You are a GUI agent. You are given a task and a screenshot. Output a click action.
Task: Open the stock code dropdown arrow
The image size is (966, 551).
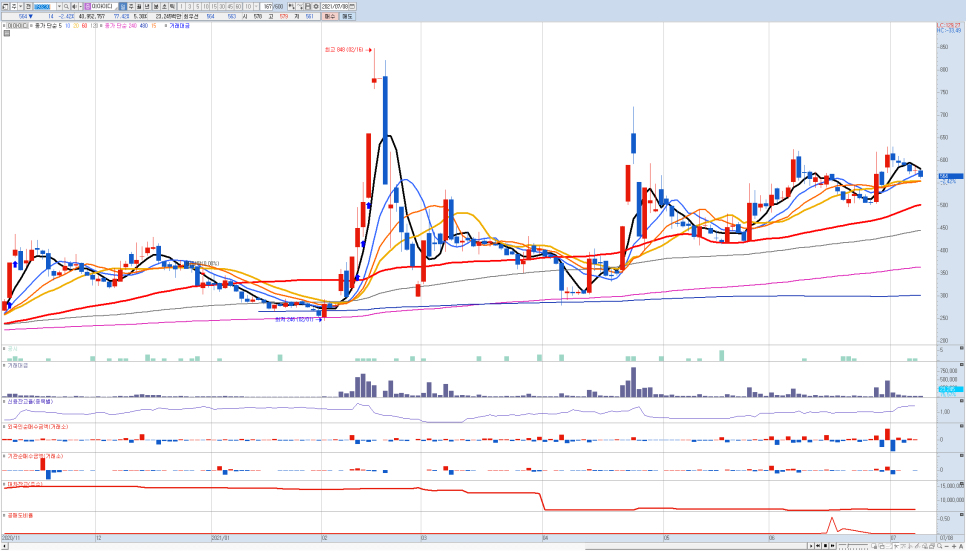59,6
